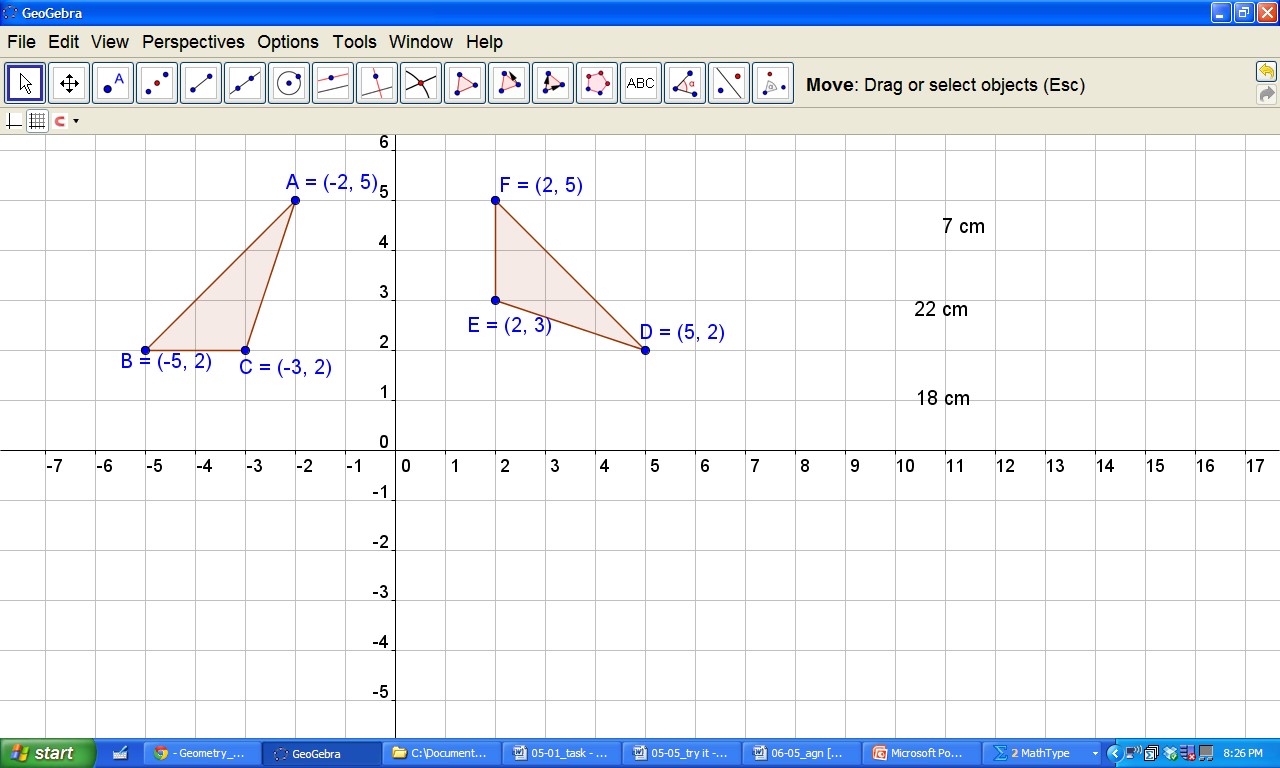Image resolution: width=1280 pixels, height=768 pixels.
Task: Click the Redo arrow icon
Action: coord(1266,94)
